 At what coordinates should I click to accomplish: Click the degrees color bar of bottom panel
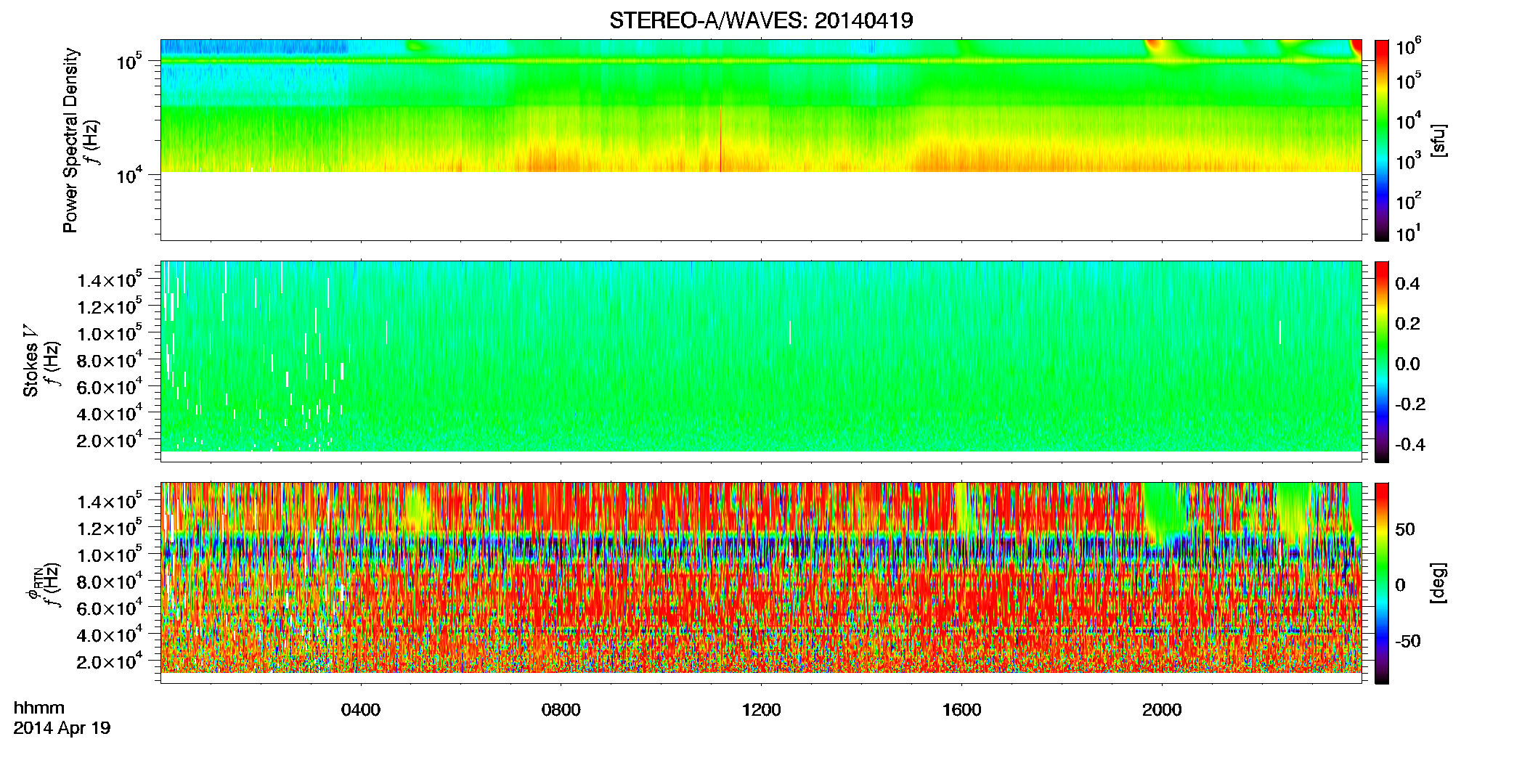point(1382,583)
